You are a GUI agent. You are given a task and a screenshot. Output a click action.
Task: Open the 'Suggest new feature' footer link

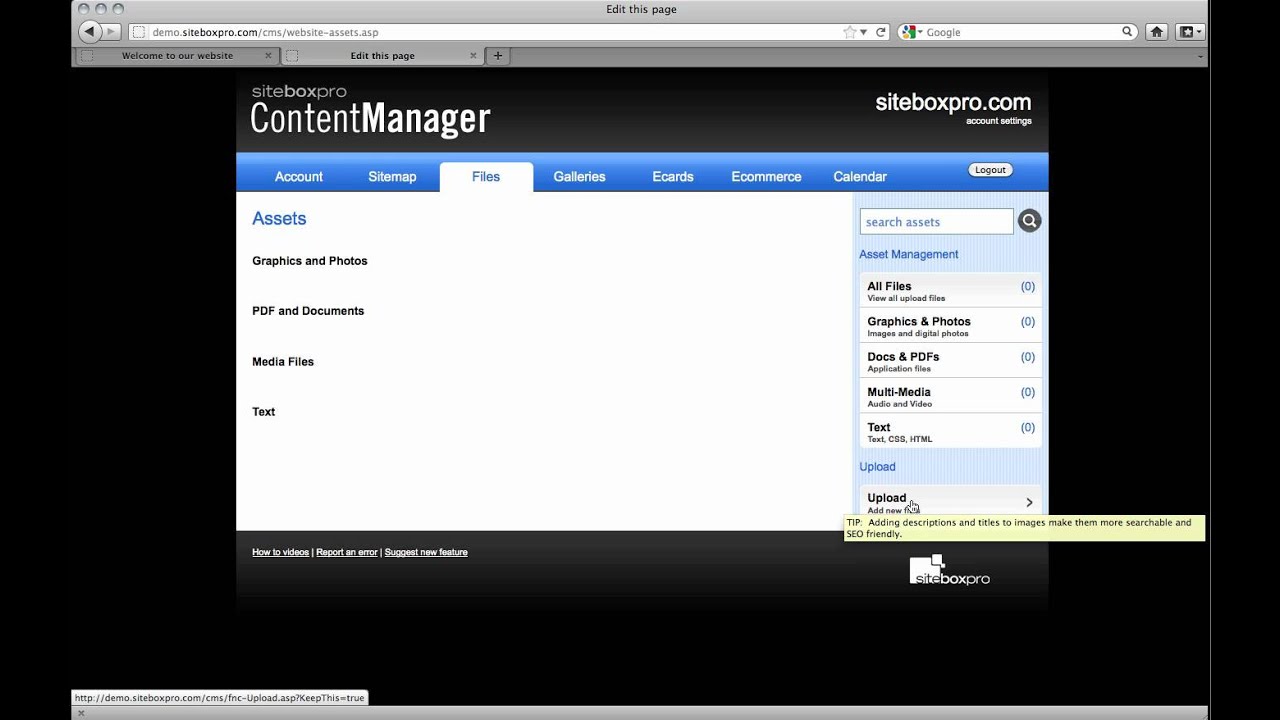[x=426, y=552]
